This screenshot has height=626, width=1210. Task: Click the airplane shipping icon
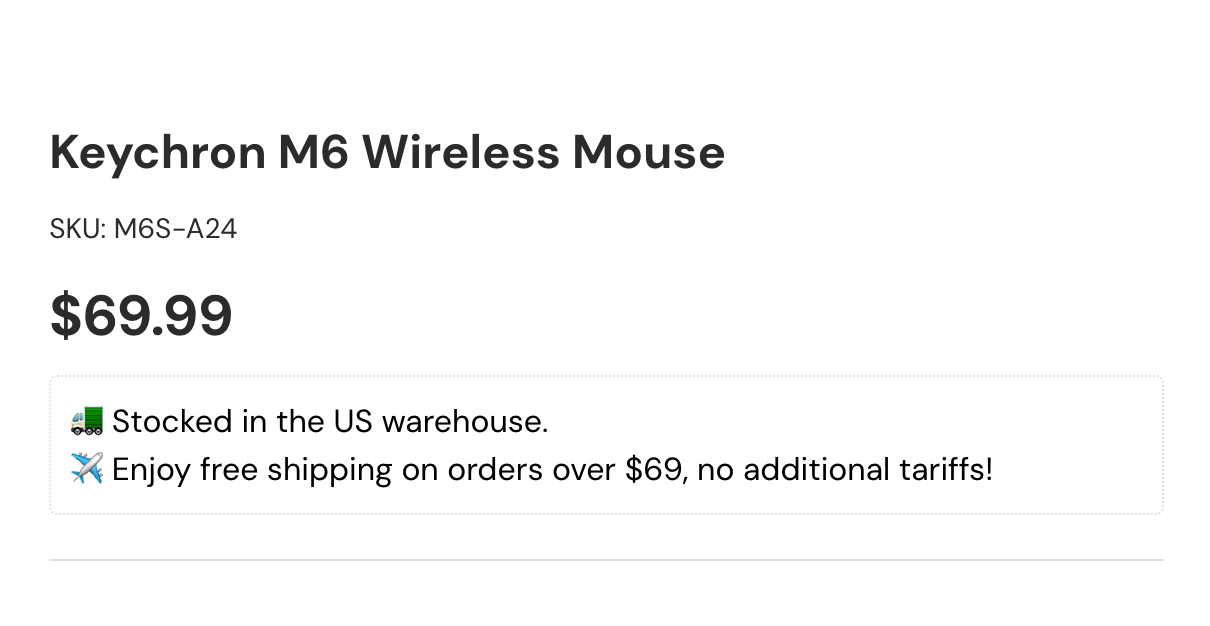87,469
